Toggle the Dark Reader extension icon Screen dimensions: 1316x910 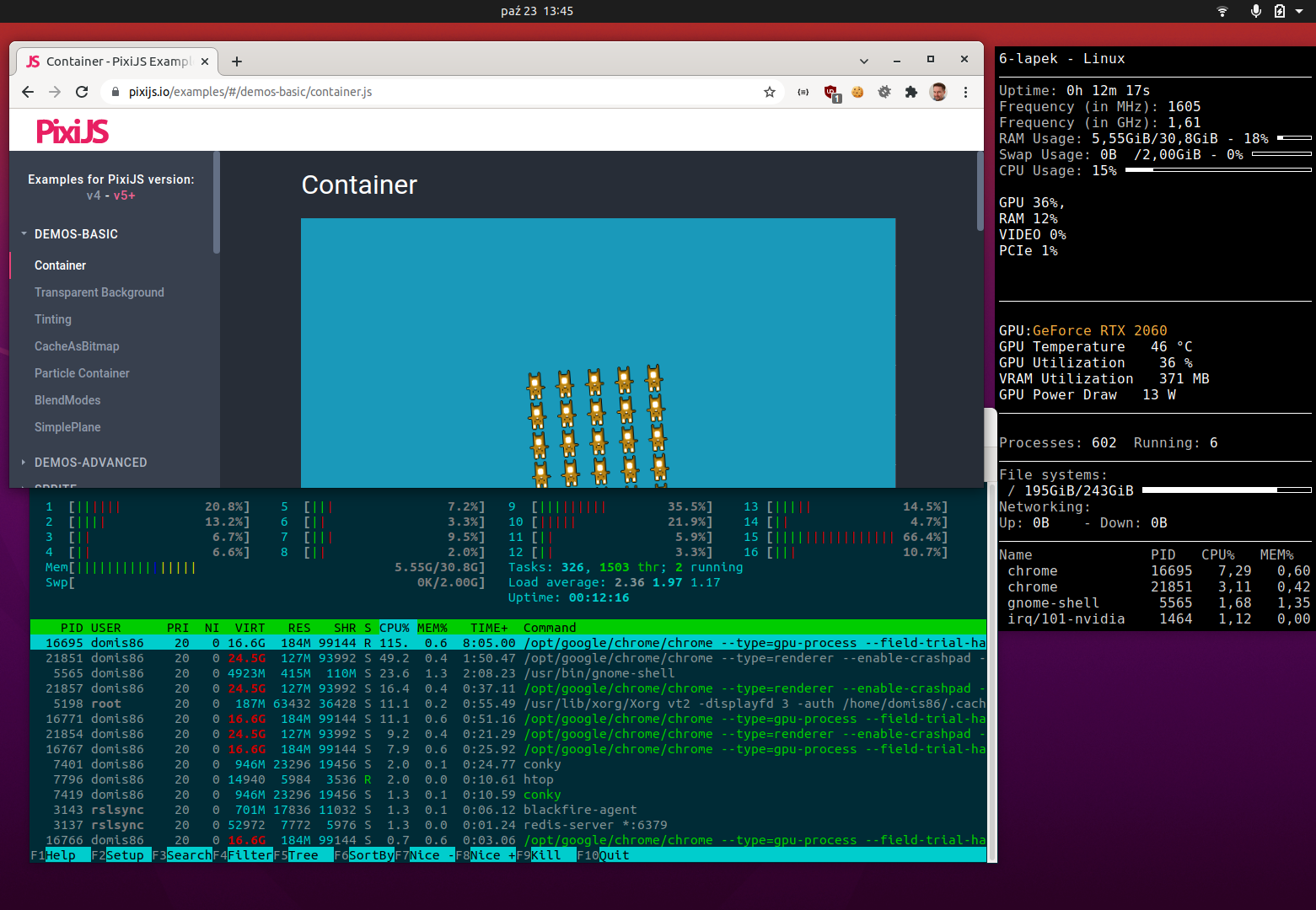click(x=884, y=92)
